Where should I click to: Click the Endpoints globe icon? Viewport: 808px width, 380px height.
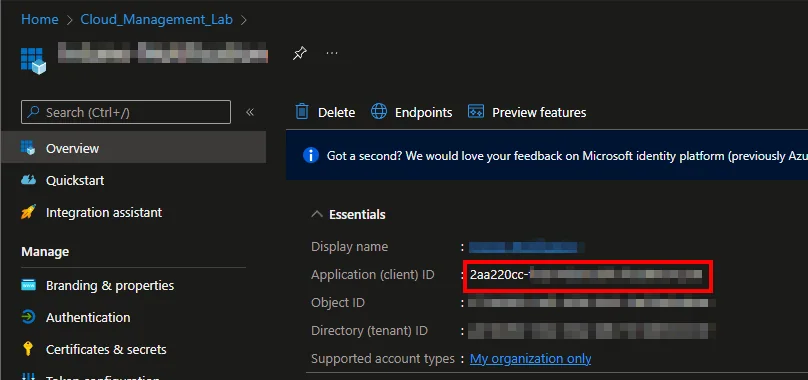coord(379,112)
